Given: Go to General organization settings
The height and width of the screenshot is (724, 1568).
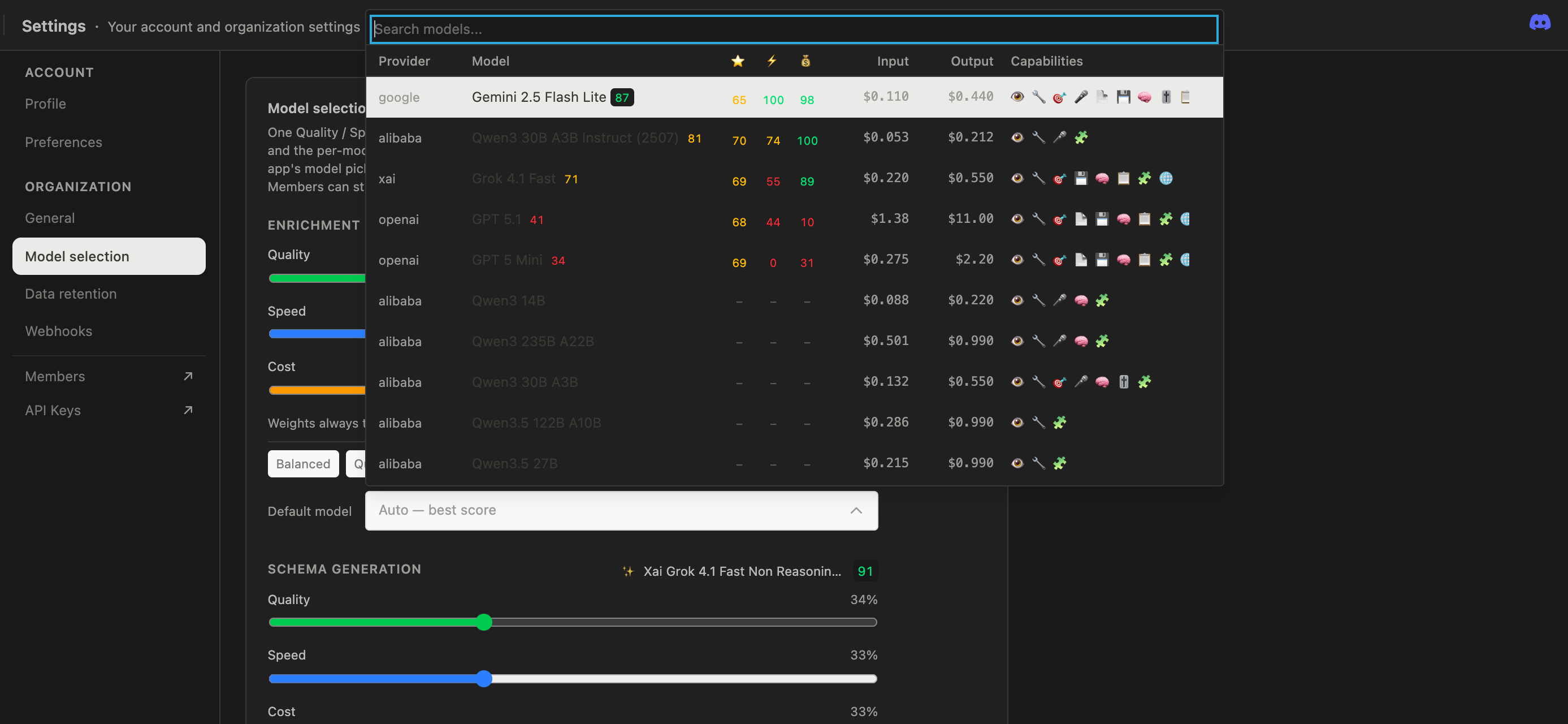Looking at the screenshot, I should [x=50, y=218].
